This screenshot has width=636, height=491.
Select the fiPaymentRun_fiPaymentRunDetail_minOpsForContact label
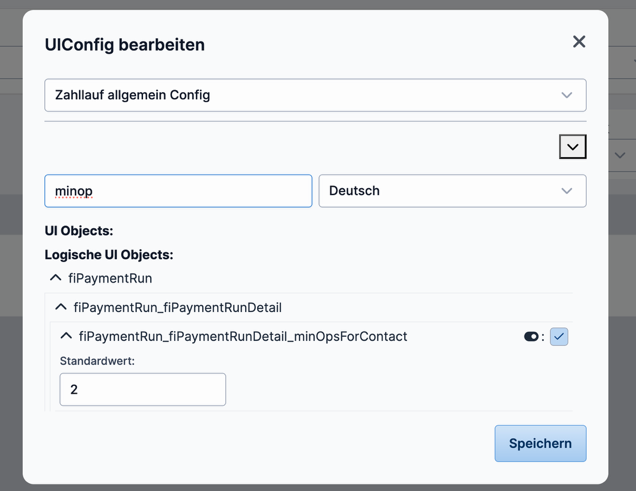click(243, 336)
